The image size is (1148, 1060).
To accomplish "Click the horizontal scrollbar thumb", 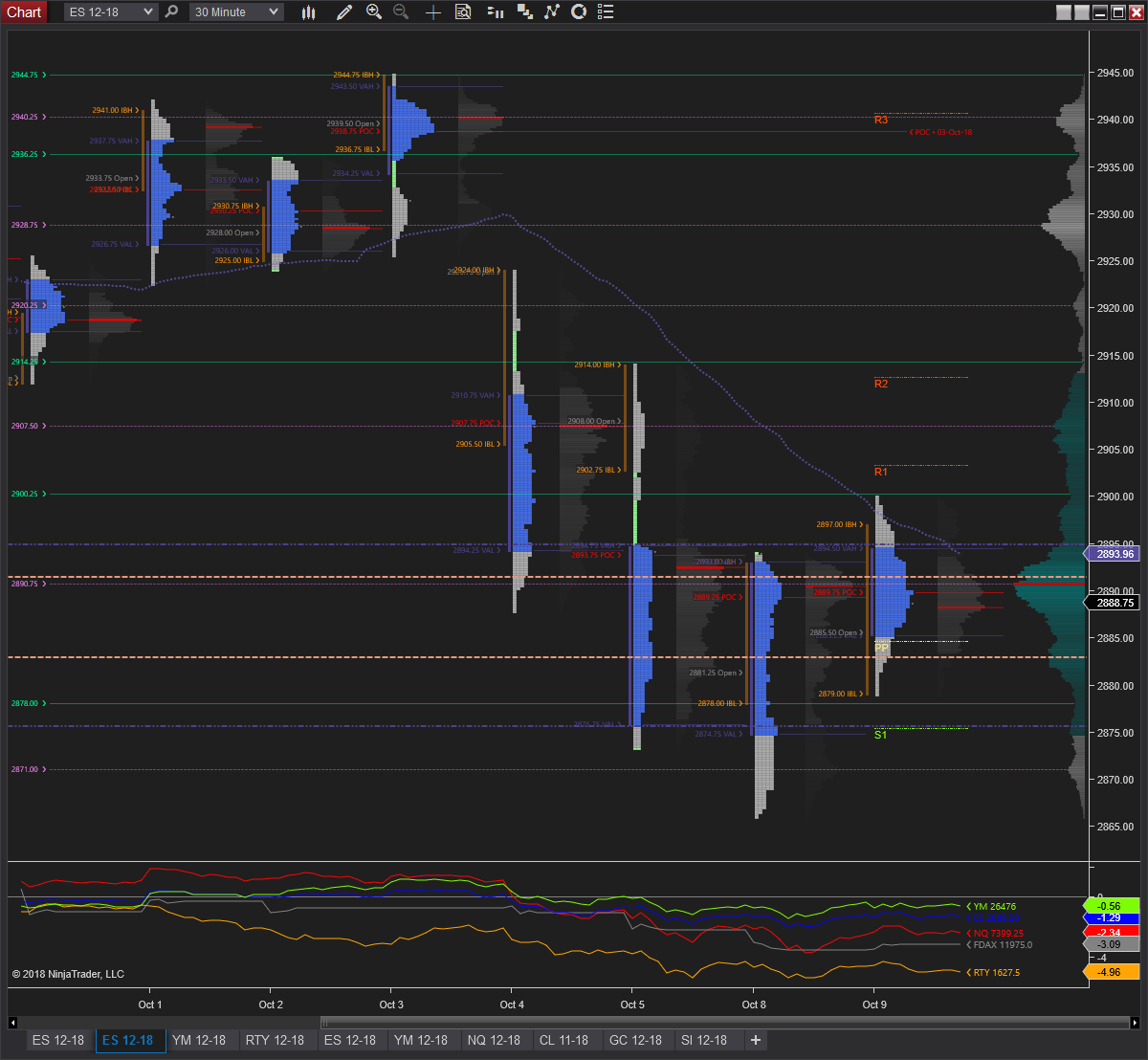I will (724, 1022).
